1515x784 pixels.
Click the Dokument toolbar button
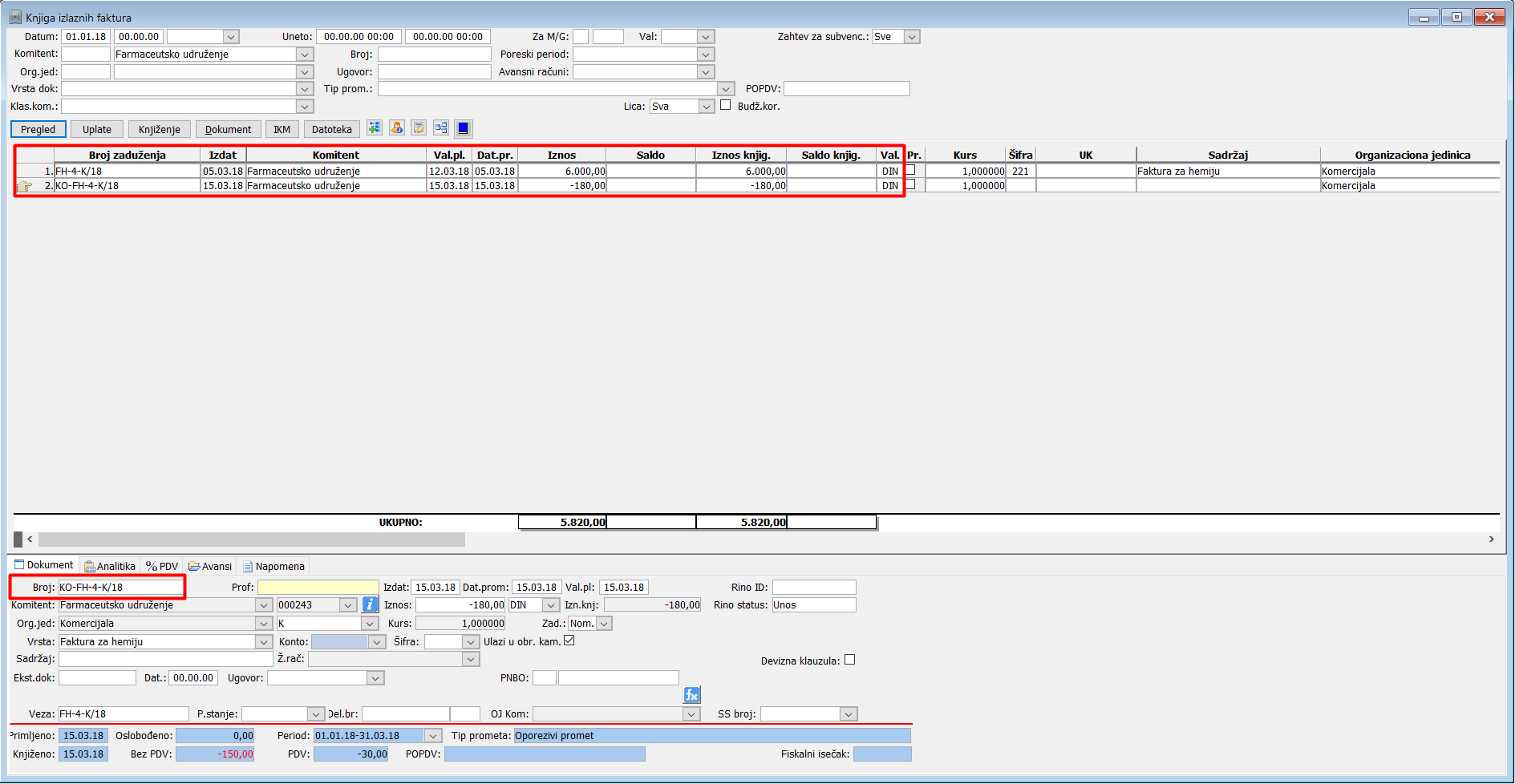(x=228, y=129)
